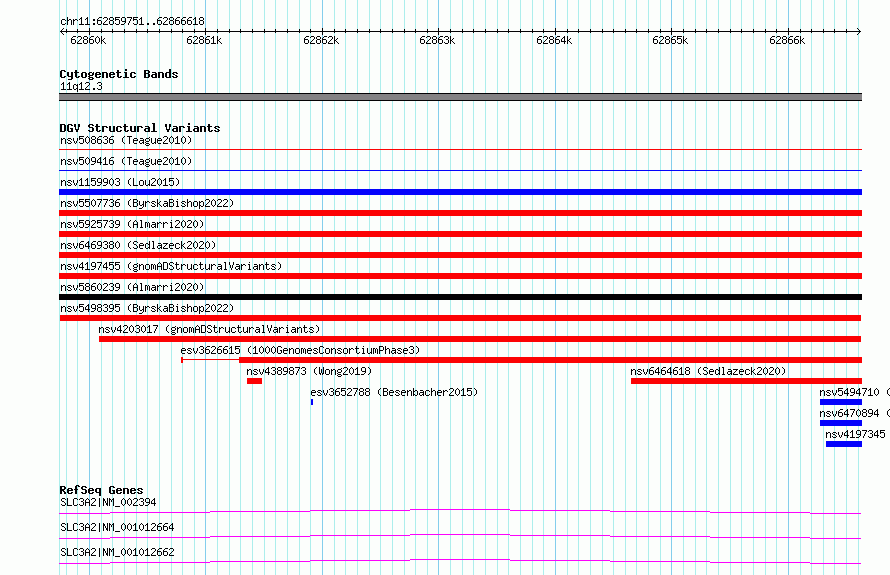Click red bar under nsv6464618 label
The width and height of the screenshot is (890, 575).
pyautogui.click(x=746, y=381)
